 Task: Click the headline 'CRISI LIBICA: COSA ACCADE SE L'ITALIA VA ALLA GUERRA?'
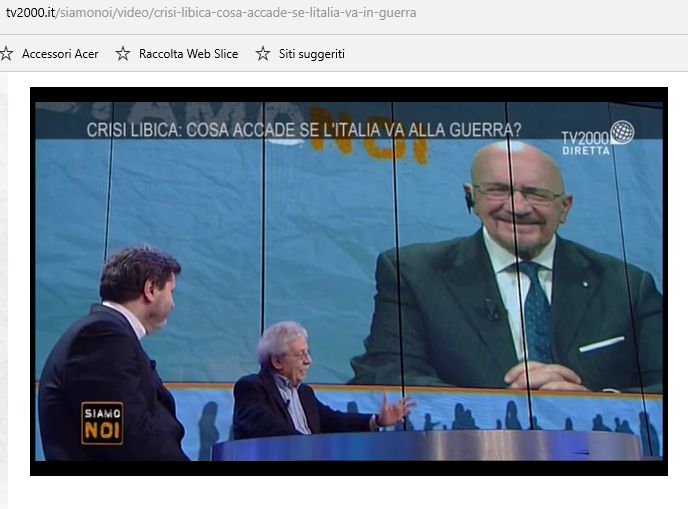point(304,130)
